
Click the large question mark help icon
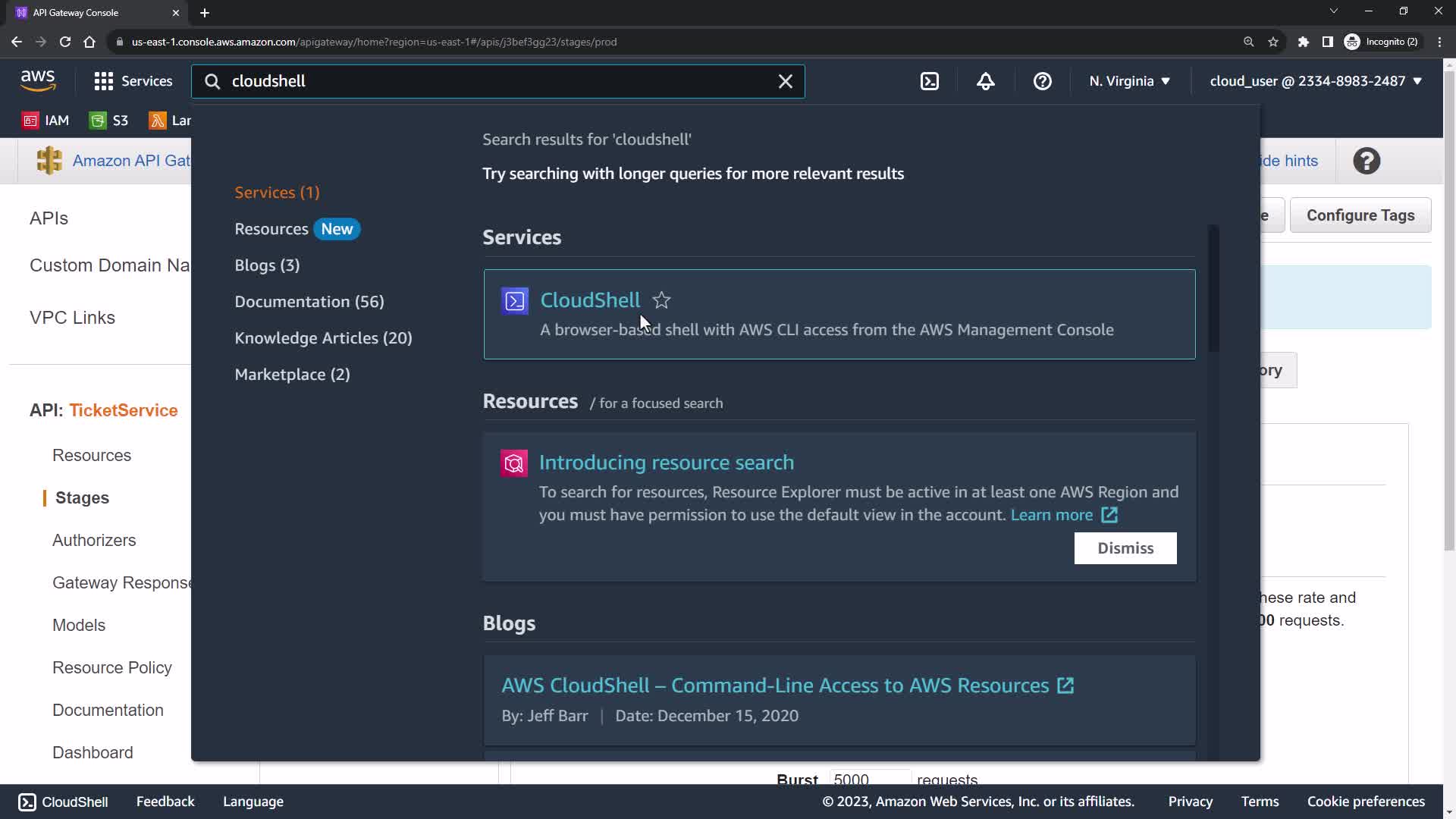click(x=1367, y=161)
